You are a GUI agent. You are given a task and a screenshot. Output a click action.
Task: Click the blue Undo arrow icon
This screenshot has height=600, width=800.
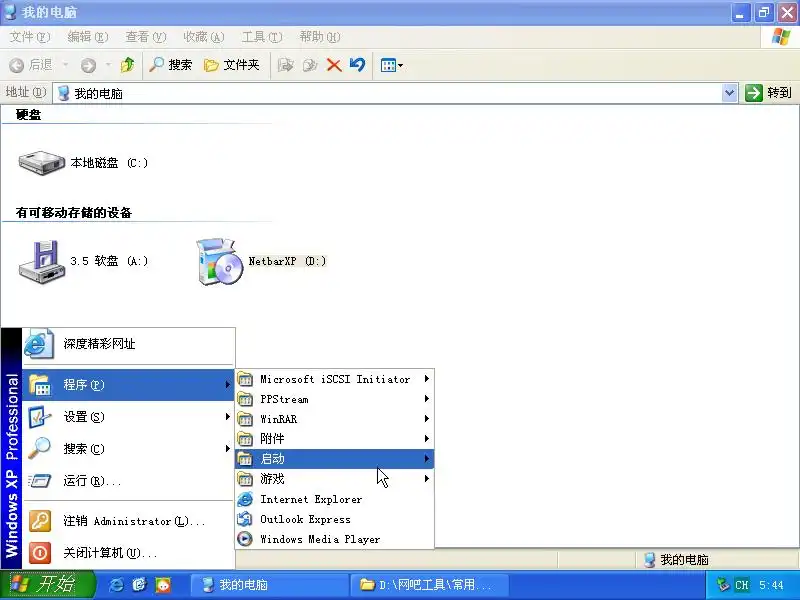pyautogui.click(x=358, y=65)
